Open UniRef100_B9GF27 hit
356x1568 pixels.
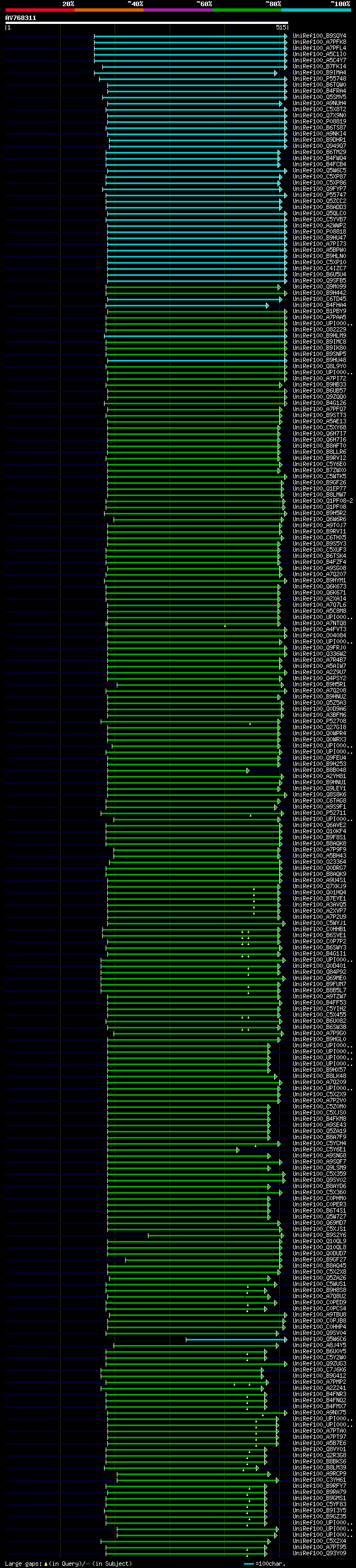click(319, 1259)
